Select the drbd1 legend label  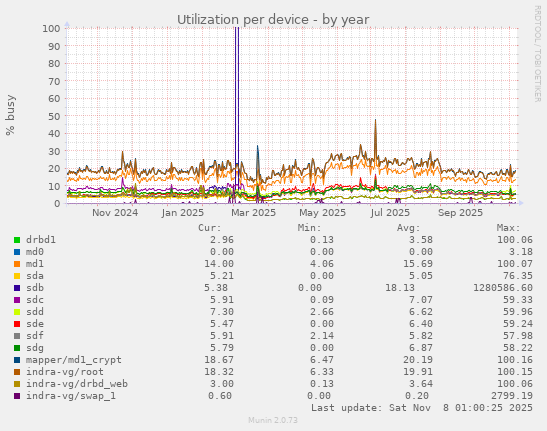click(x=41, y=240)
